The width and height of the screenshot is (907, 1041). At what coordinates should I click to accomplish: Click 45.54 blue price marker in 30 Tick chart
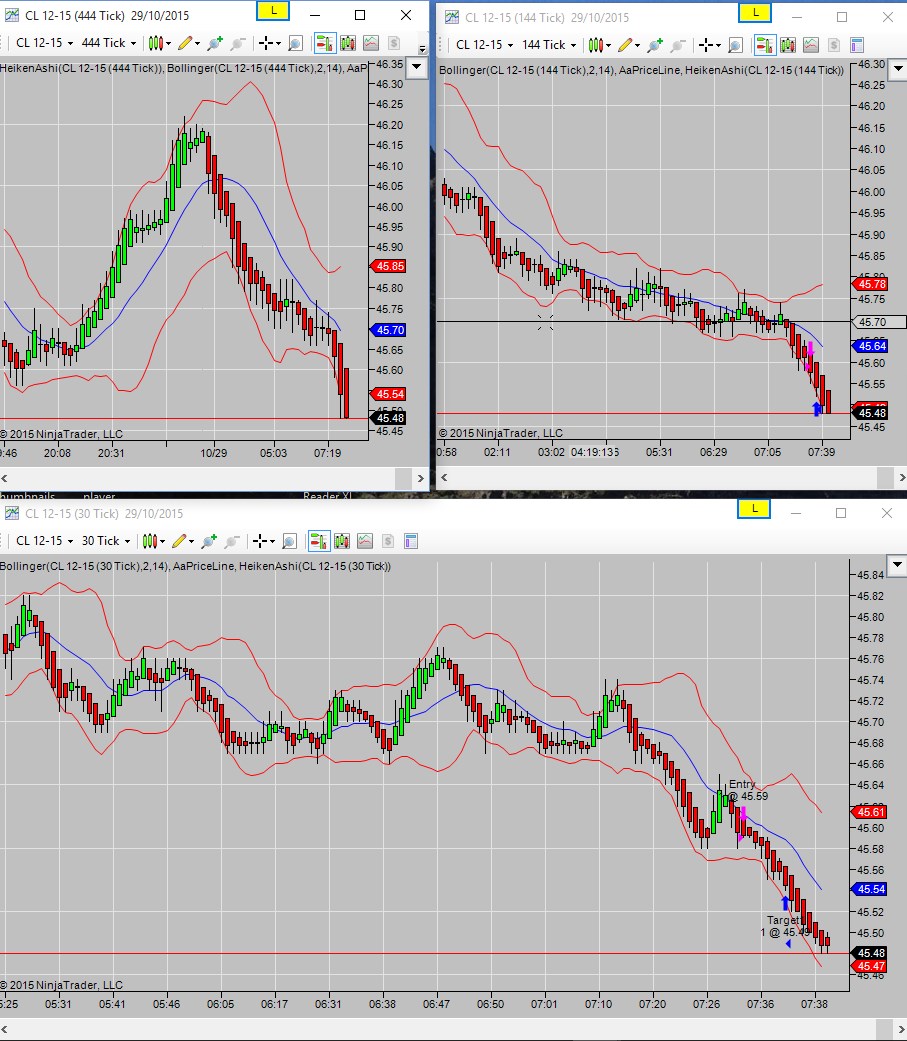pyautogui.click(x=869, y=889)
